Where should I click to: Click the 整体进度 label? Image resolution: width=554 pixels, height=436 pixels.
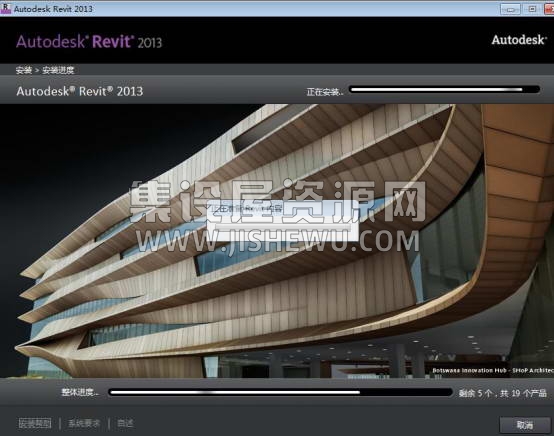[80, 393]
